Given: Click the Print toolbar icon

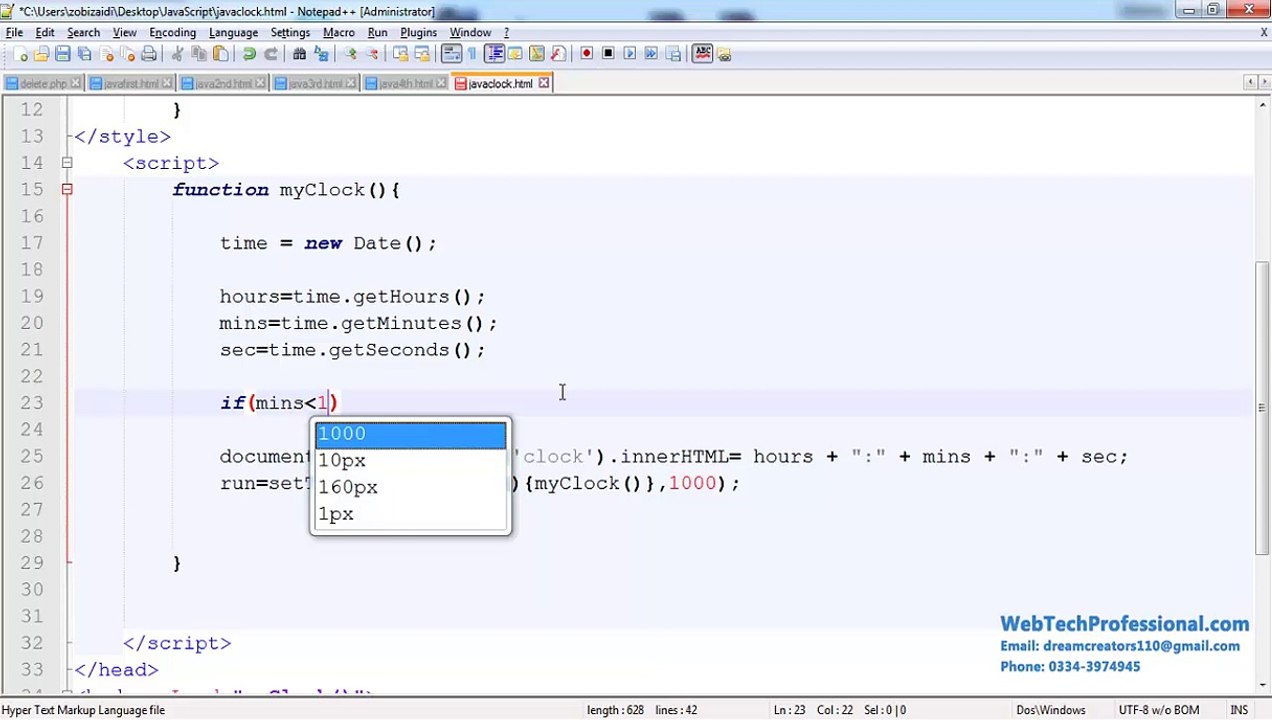Looking at the screenshot, I should [149, 54].
